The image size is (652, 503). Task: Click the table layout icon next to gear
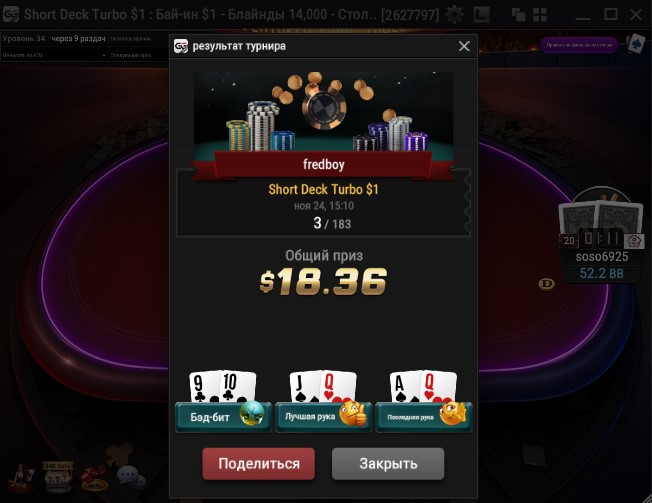[482, 15]
